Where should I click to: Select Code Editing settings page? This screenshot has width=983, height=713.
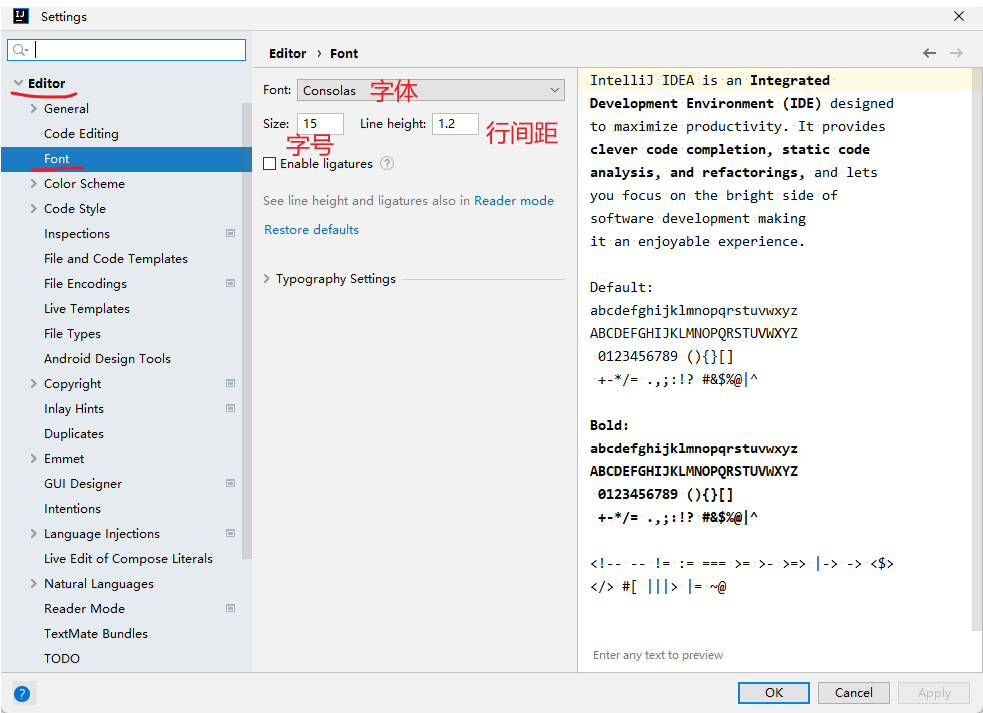(x=81, y=134)
